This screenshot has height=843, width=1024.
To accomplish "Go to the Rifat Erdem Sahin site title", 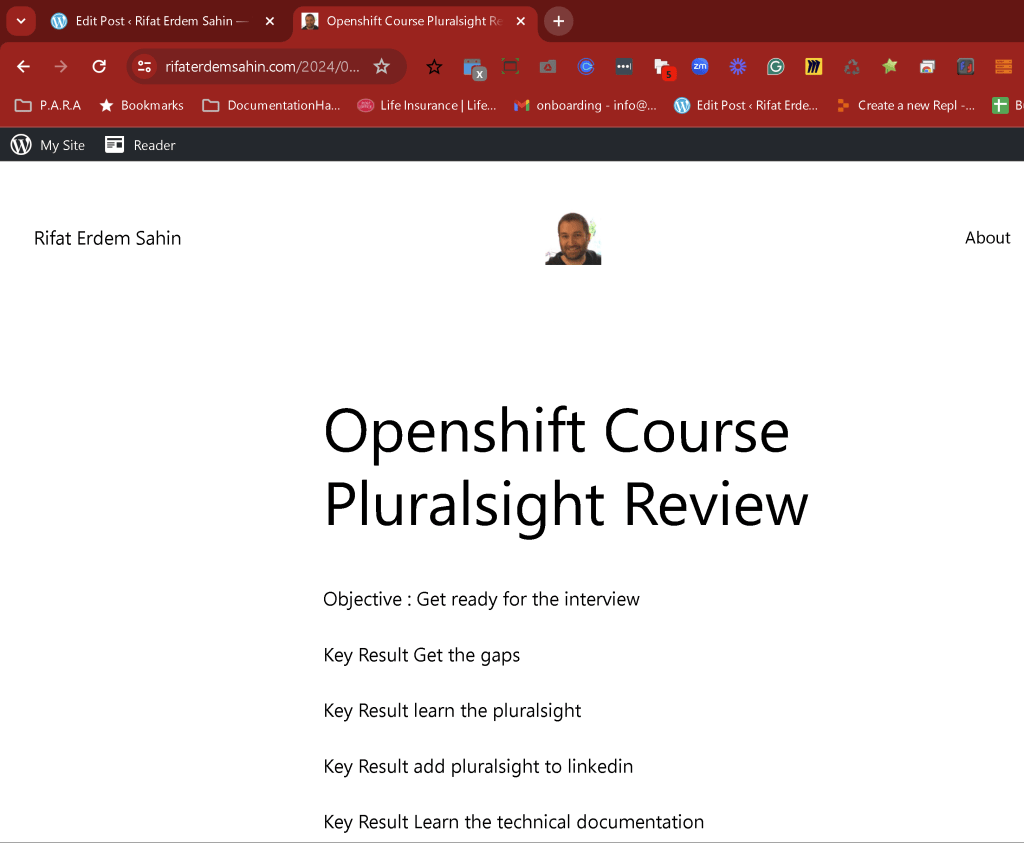I will pos(108,238).
